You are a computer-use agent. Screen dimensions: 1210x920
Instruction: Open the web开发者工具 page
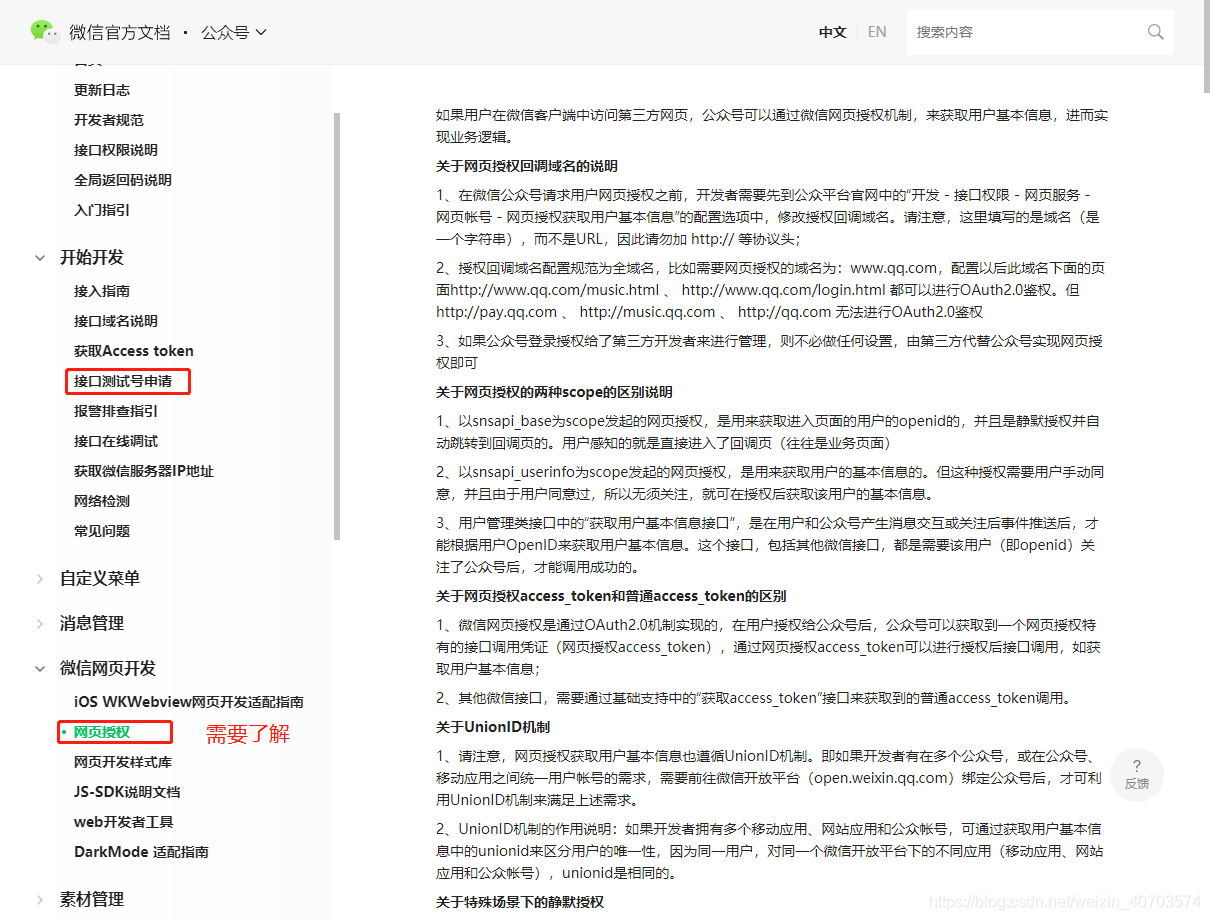124,822
